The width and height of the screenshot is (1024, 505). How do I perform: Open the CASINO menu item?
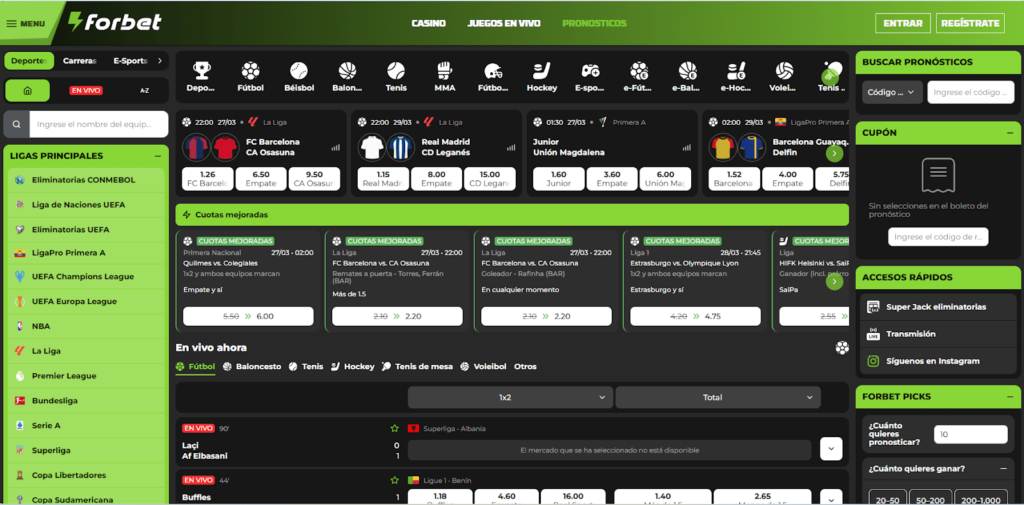click(428, 24)
